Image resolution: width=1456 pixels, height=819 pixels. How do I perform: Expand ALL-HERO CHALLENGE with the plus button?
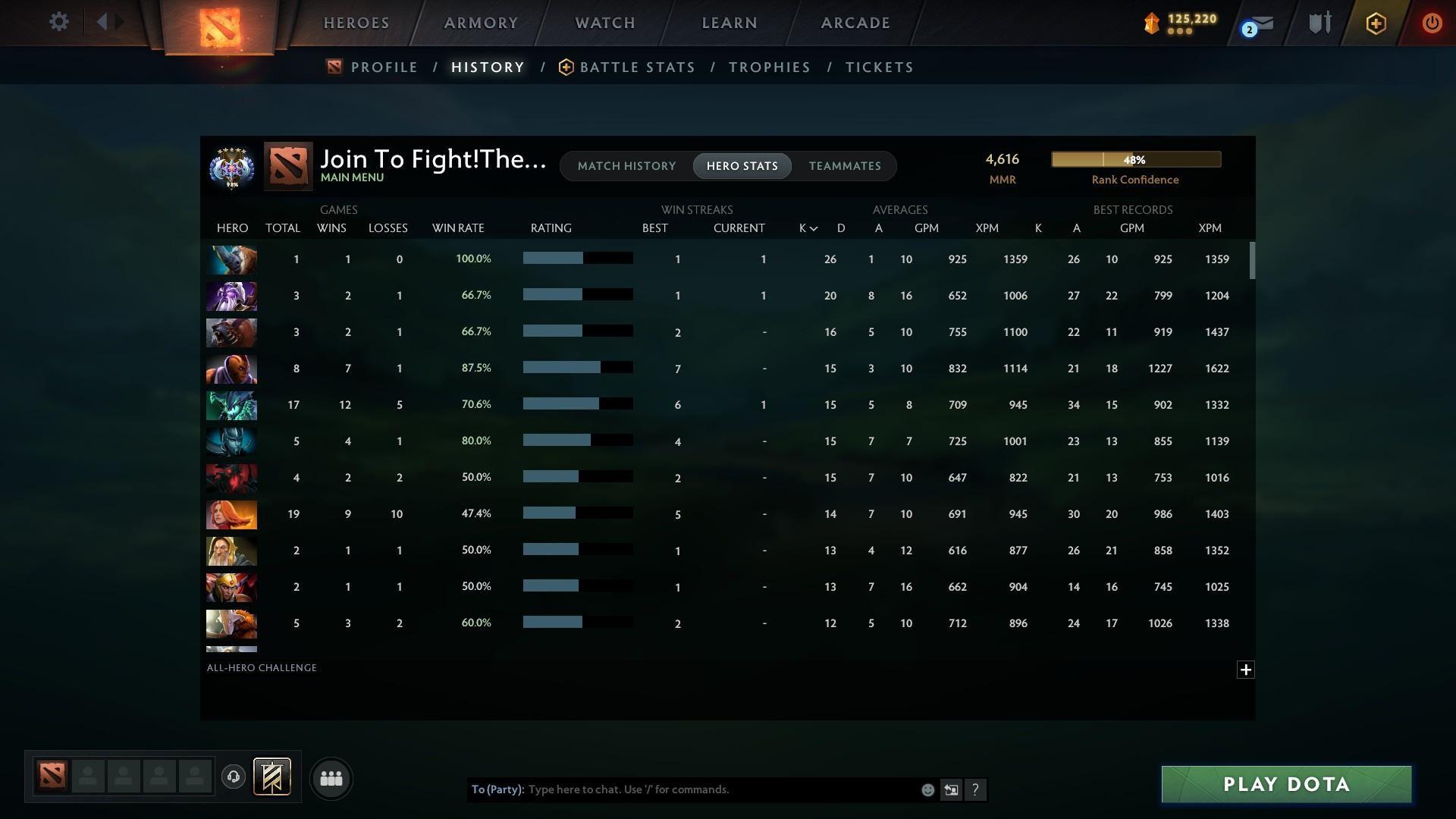1244,670
